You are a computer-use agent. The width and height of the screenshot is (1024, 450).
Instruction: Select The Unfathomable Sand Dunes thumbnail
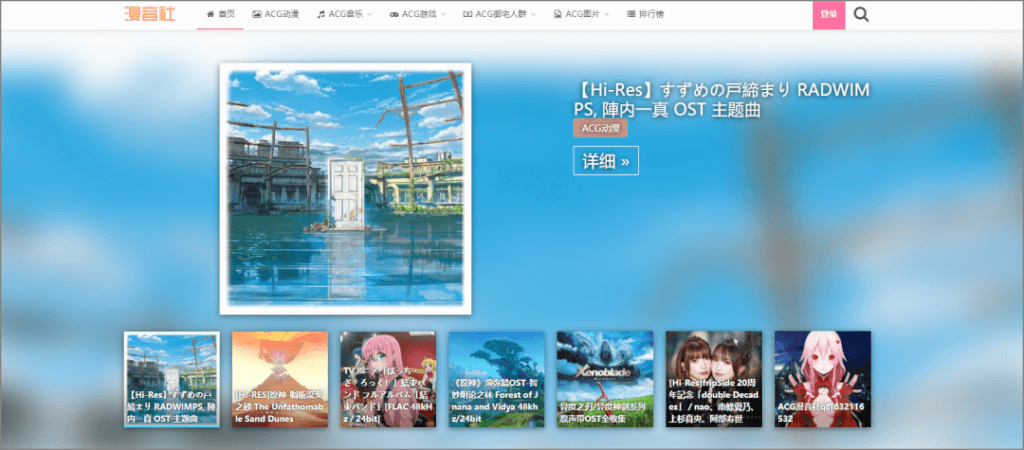(x=280, y=379)
